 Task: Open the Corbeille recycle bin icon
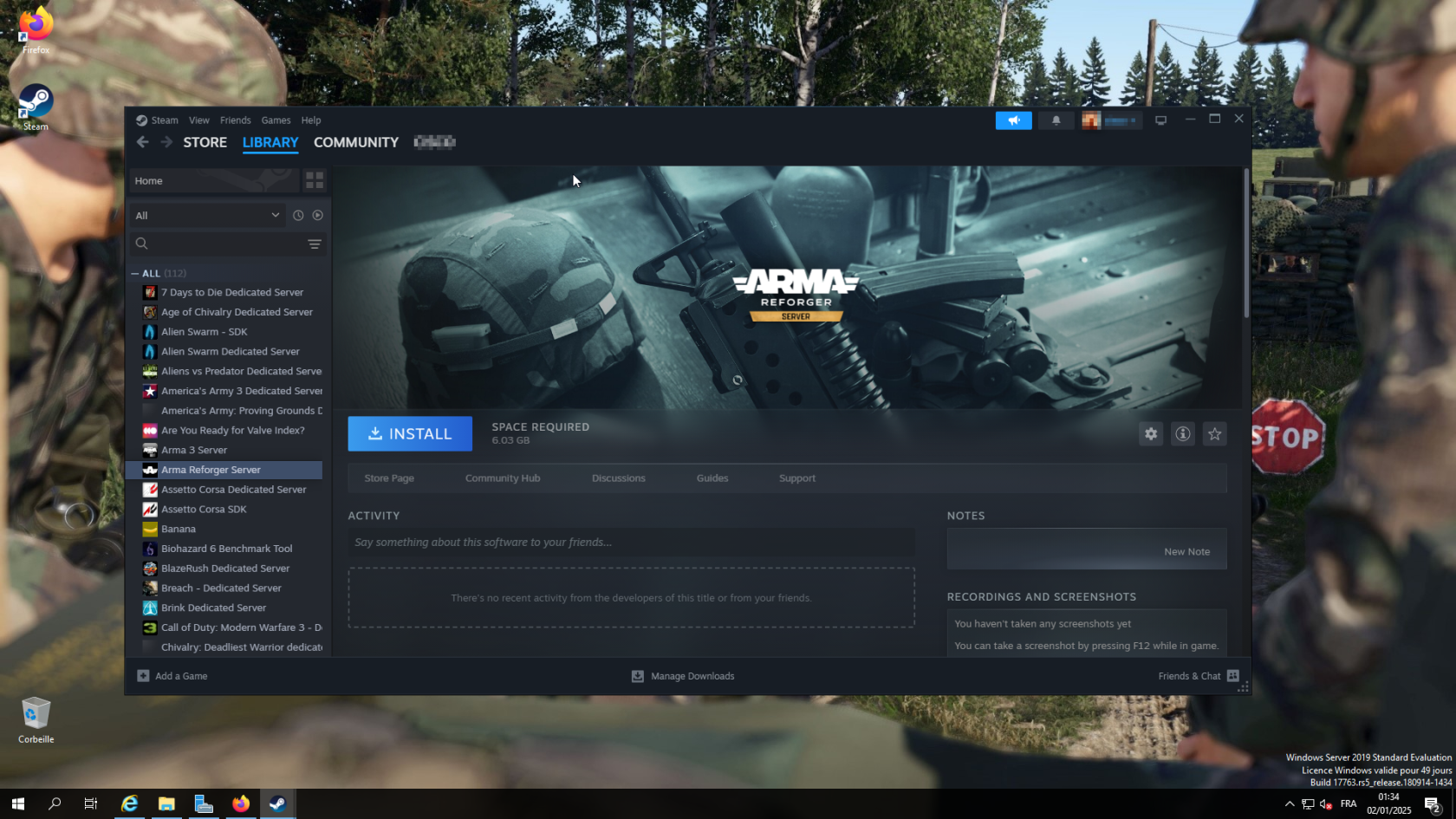pyautogui.click(x=36, y=719)
